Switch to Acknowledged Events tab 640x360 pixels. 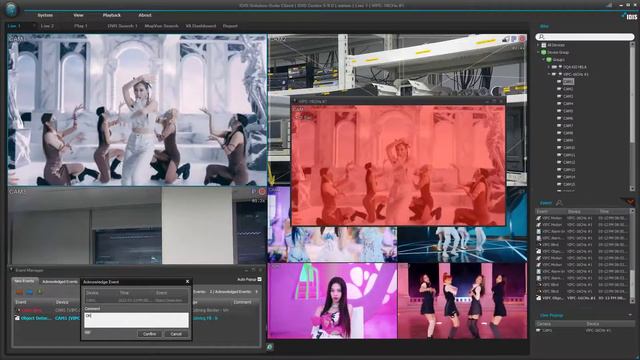pos(60,282)
